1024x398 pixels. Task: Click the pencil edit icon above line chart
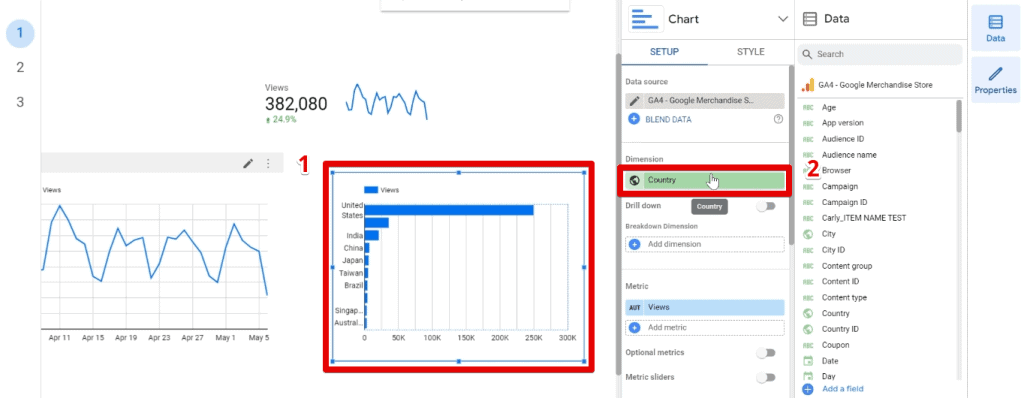[248, 163]
